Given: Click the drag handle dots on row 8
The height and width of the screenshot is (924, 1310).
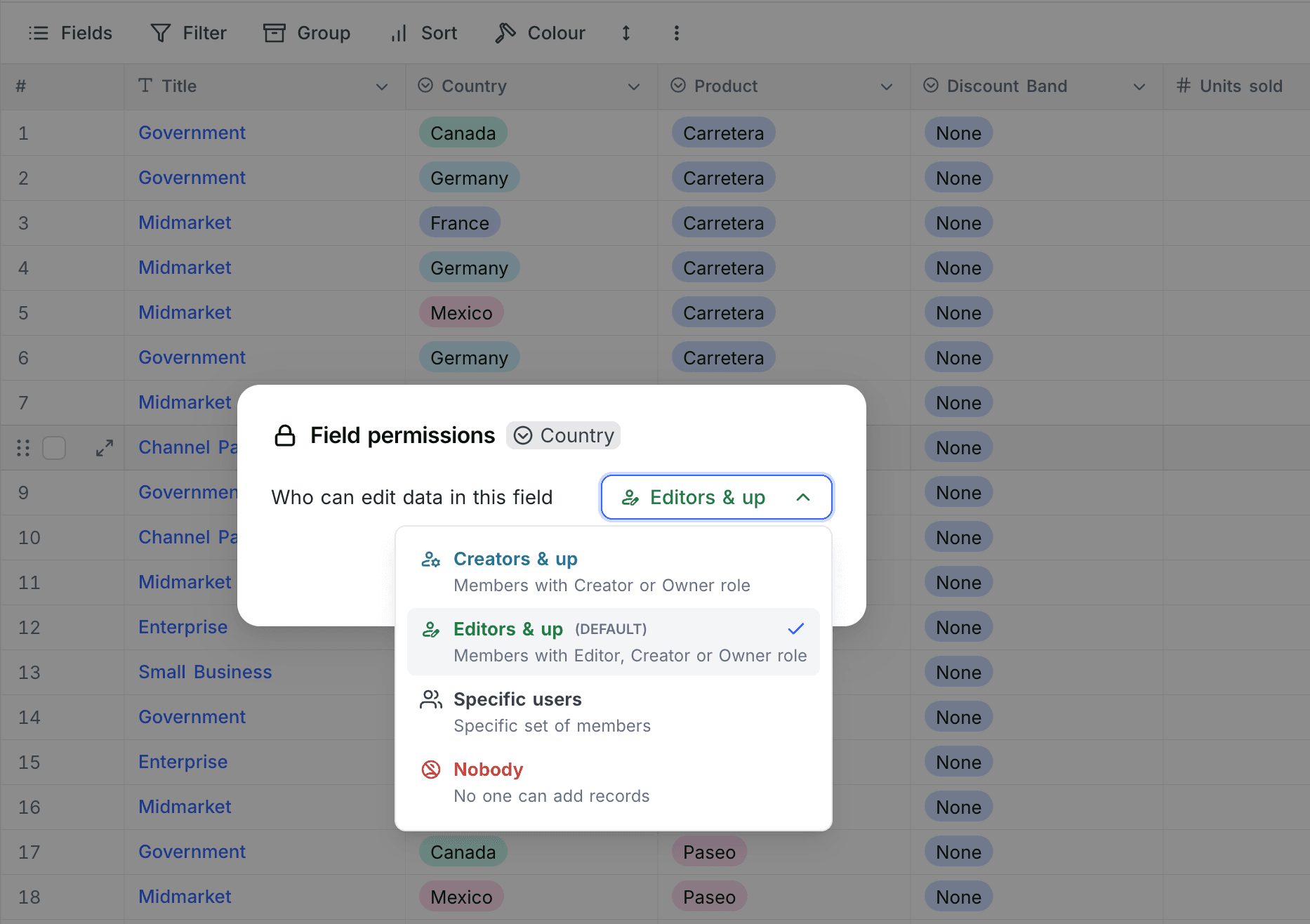Looking at the screenshot, I should tap(22, 447).
